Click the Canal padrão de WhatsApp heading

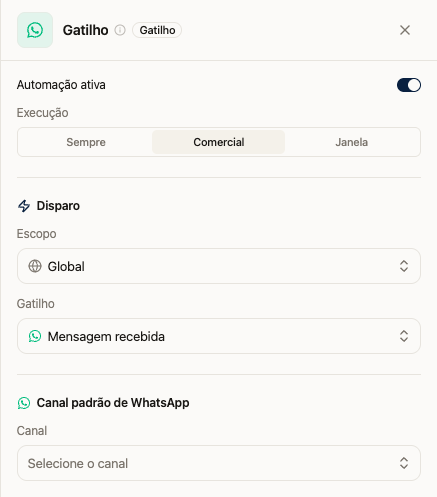113,403
